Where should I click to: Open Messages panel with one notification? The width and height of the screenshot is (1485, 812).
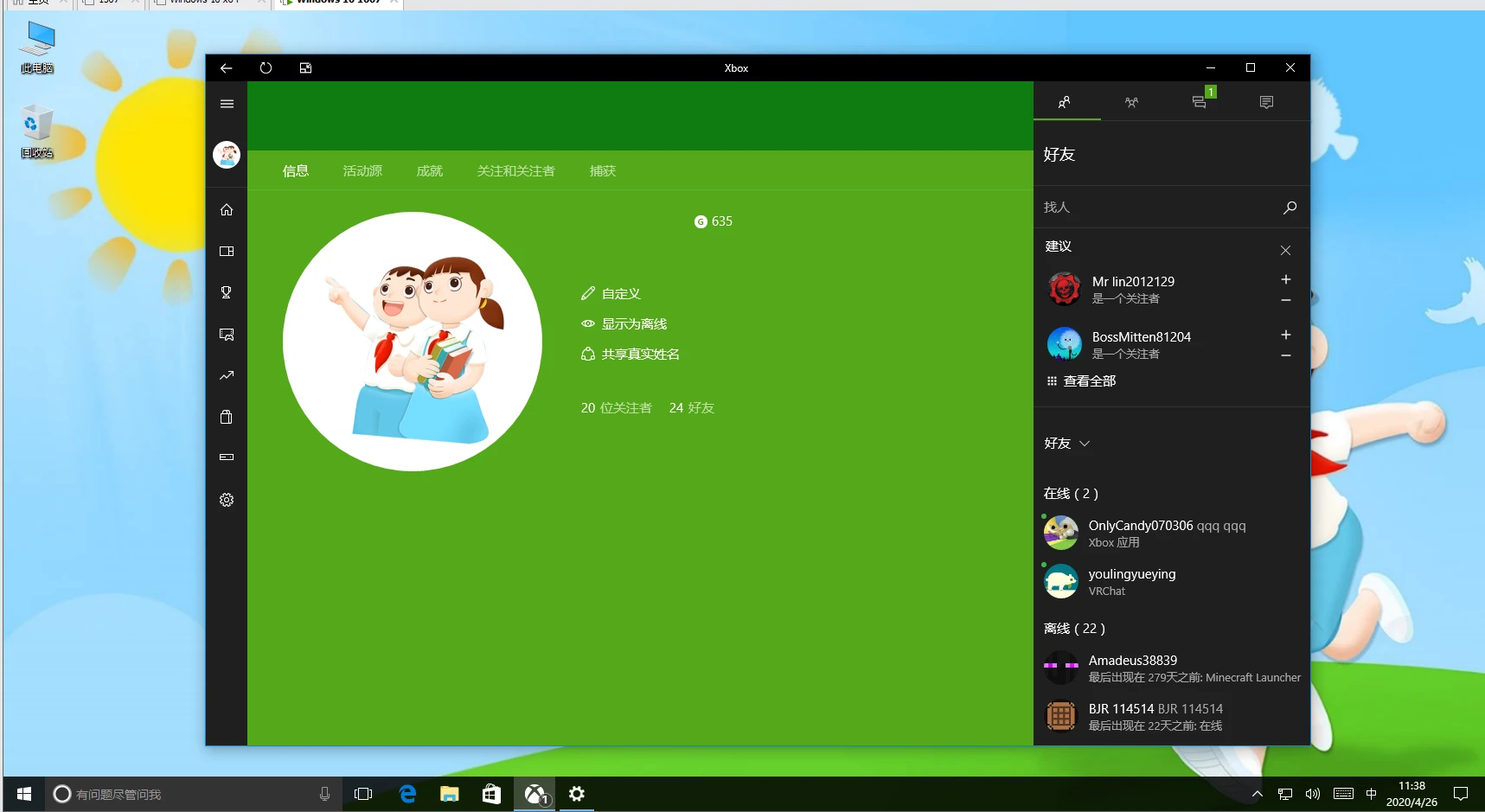tap(1201, 102)
